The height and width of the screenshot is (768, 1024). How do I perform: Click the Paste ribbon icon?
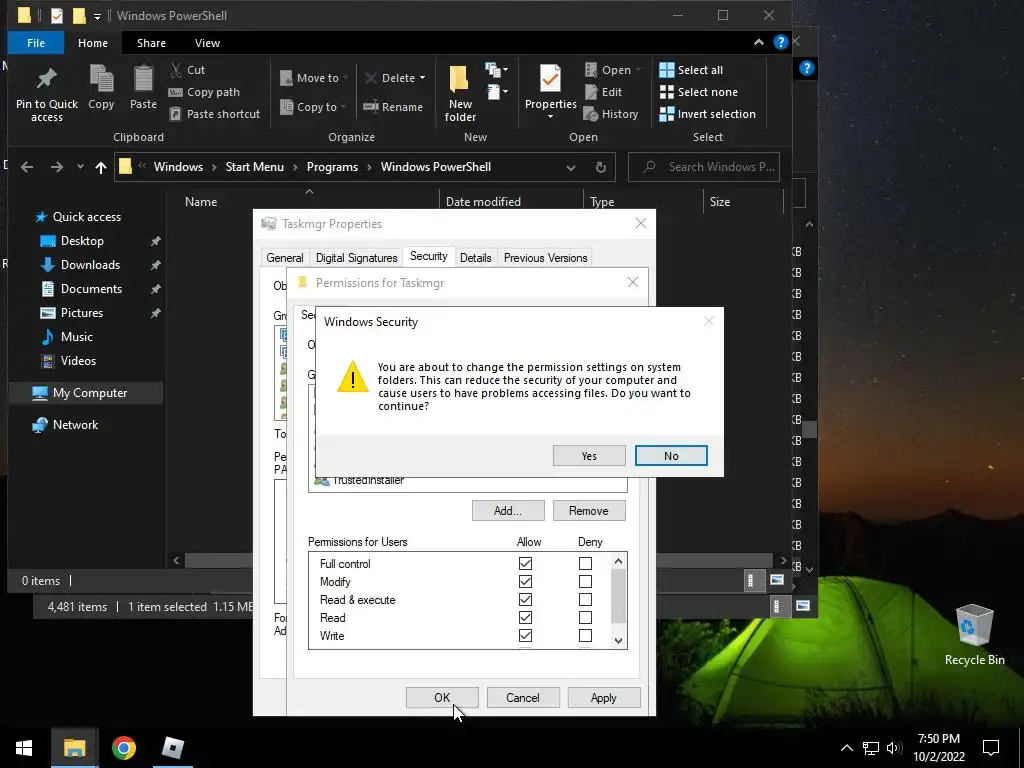pos(143,79)
